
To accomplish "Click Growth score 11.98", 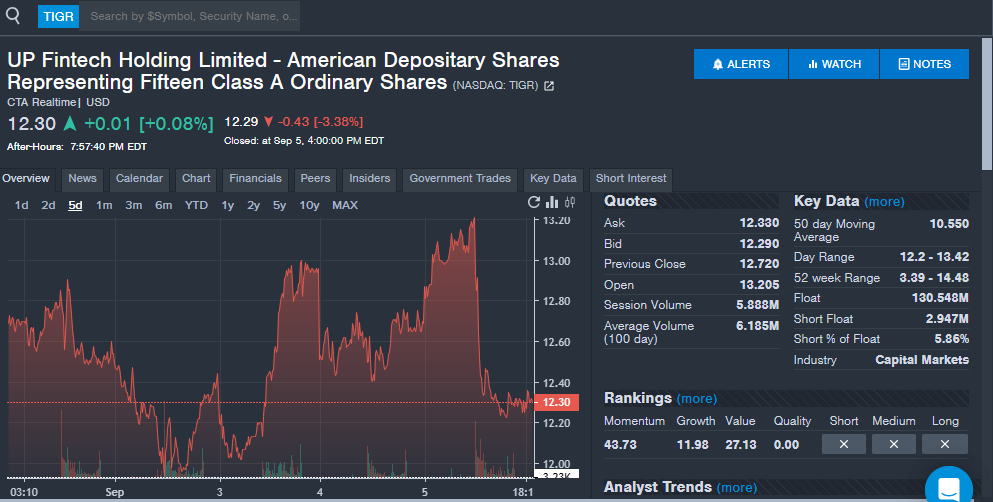I will click(692, 445).
